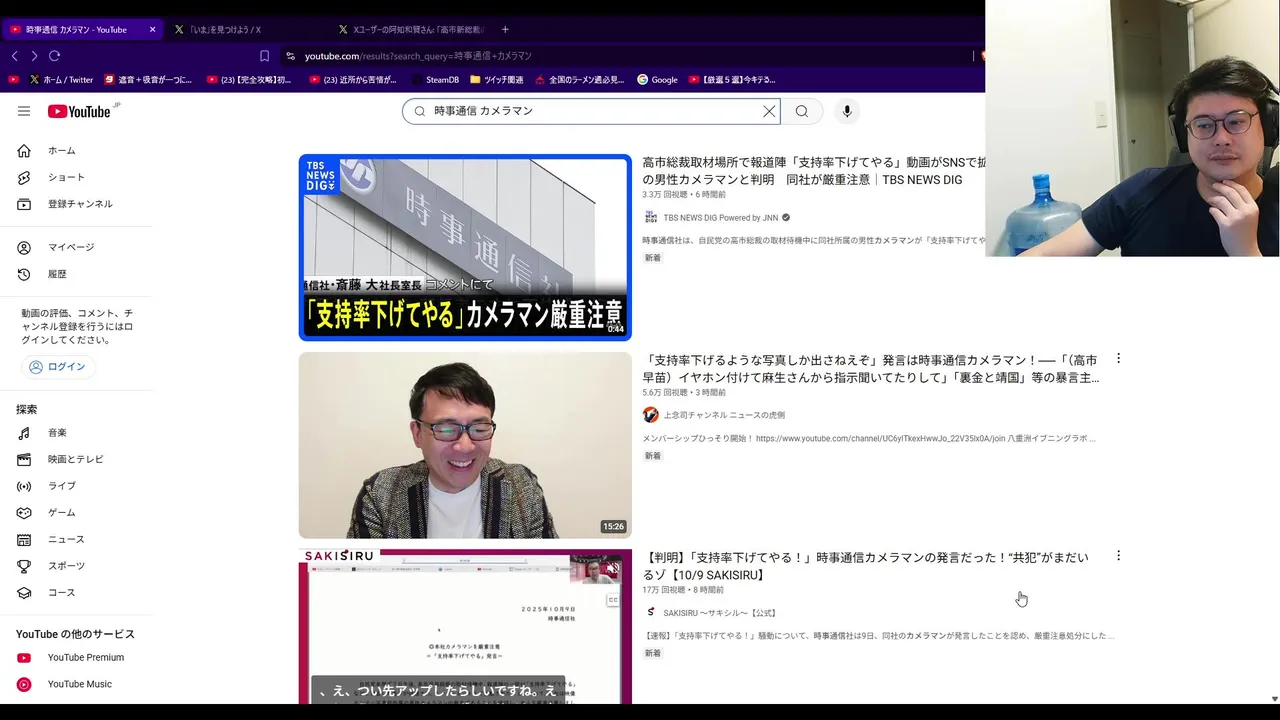Open the 【判明】「支持率下げてやる！」 video title

coord(865,566)
